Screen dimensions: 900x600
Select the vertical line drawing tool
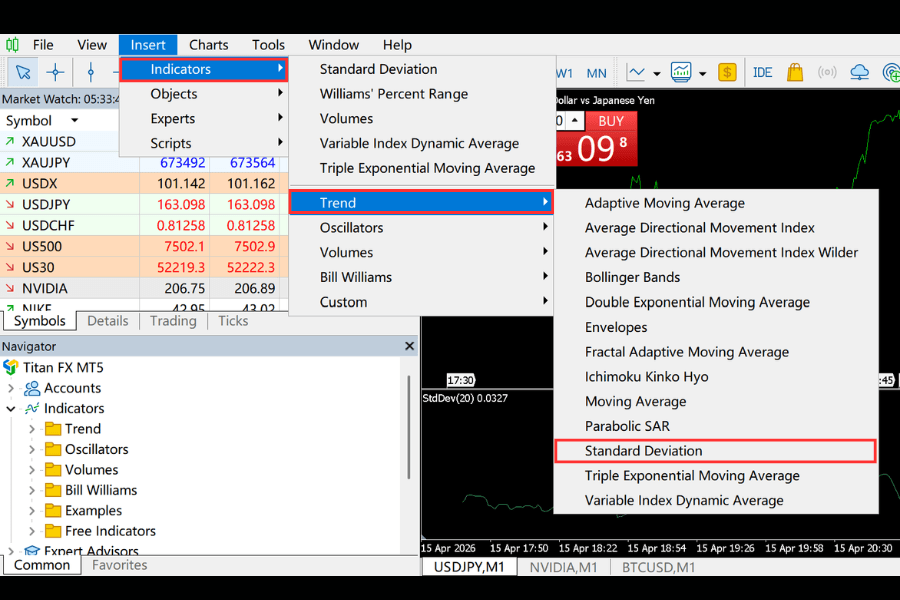point(91,72)
